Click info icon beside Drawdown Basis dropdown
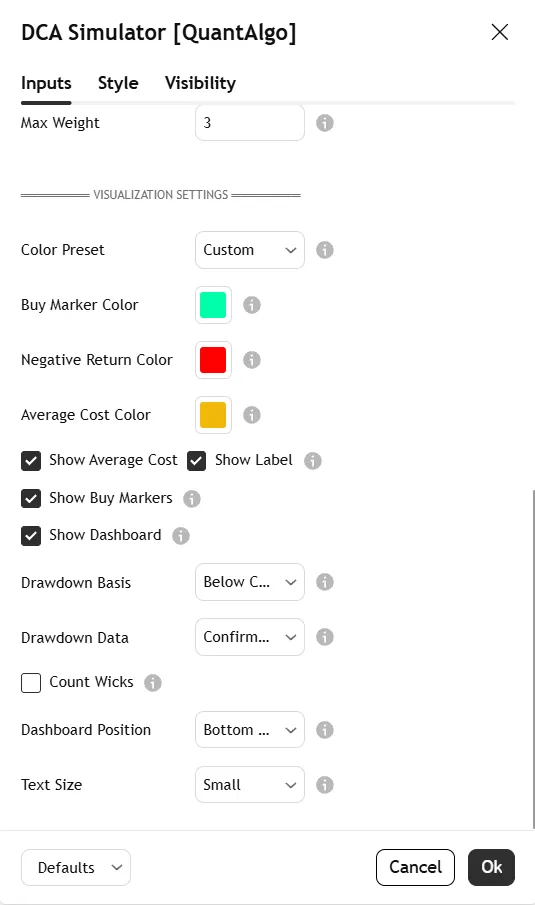The height and width of the screenshot is (905, 535). click(x=325, y=582)
